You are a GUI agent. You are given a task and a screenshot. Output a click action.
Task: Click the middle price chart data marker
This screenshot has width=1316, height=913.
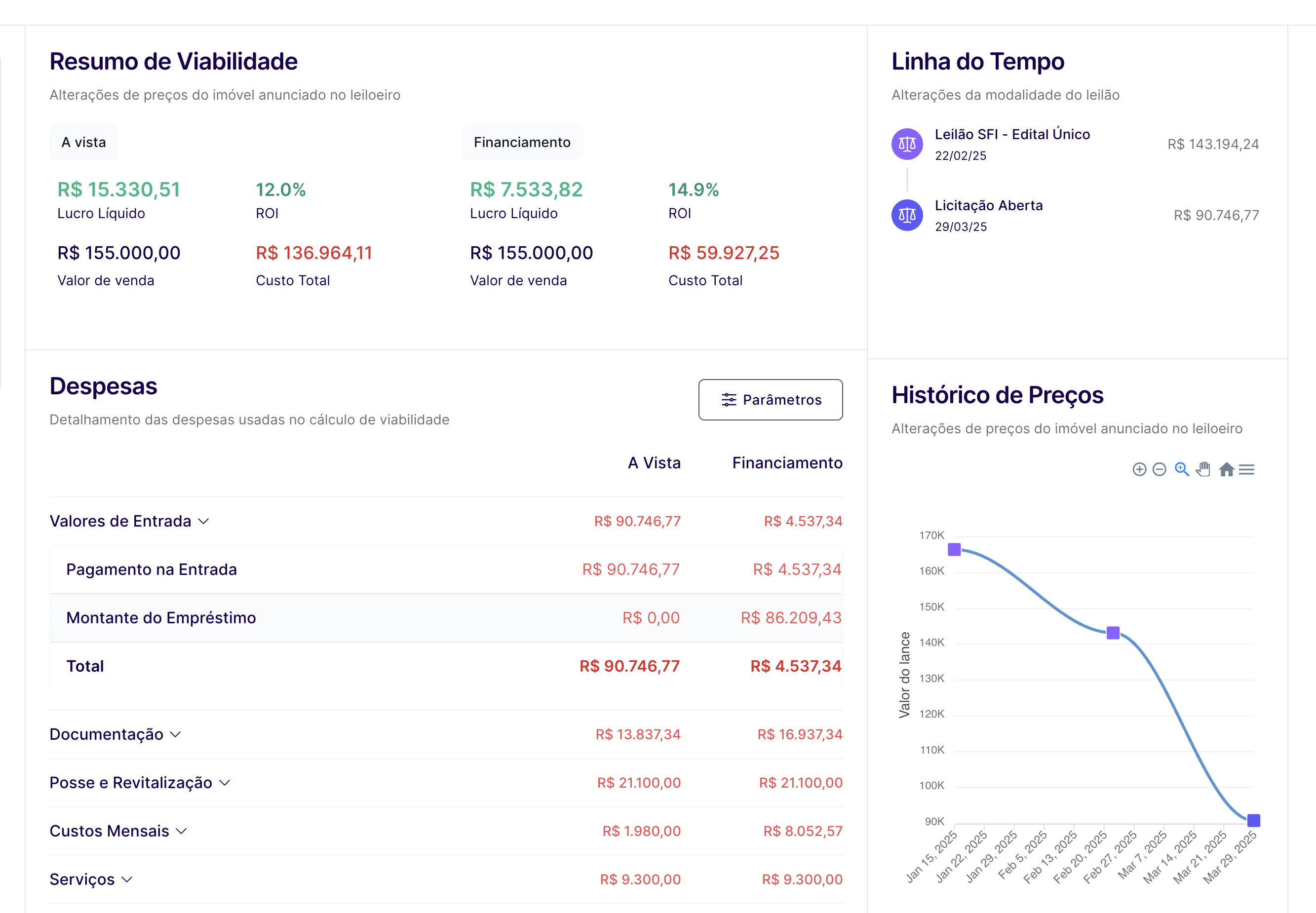point(1113,633)
